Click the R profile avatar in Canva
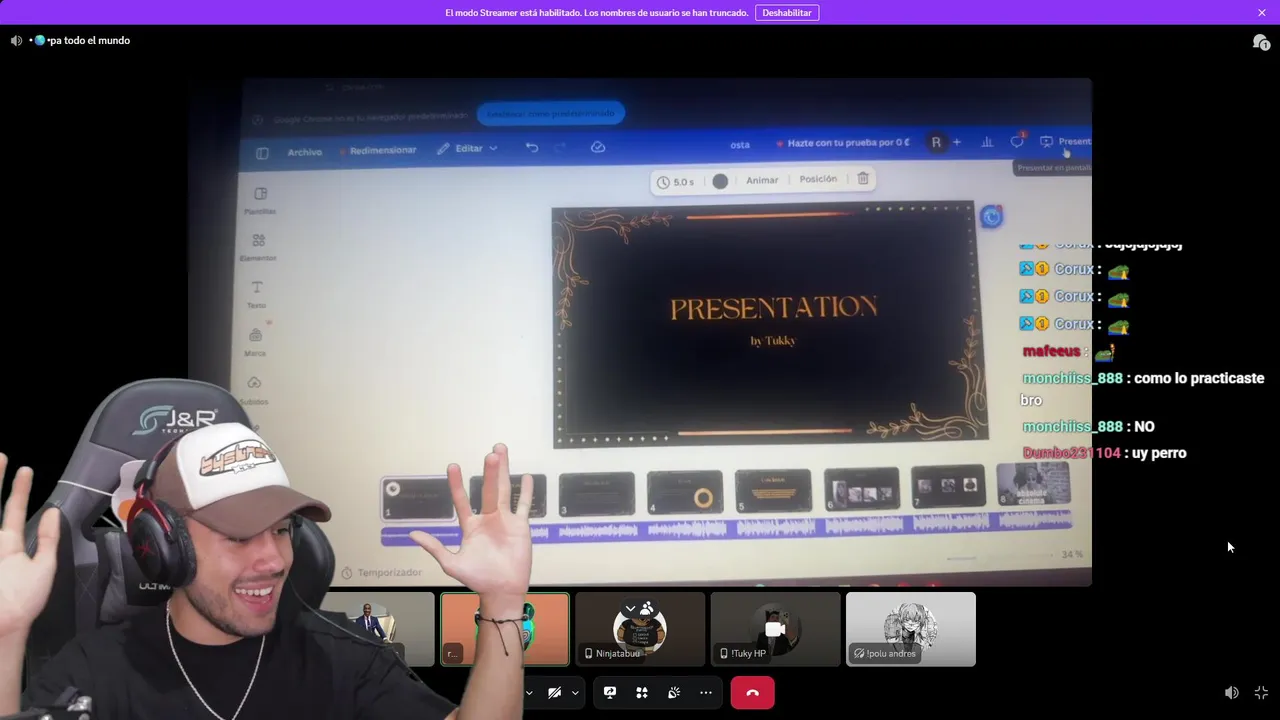 (936, 143)
